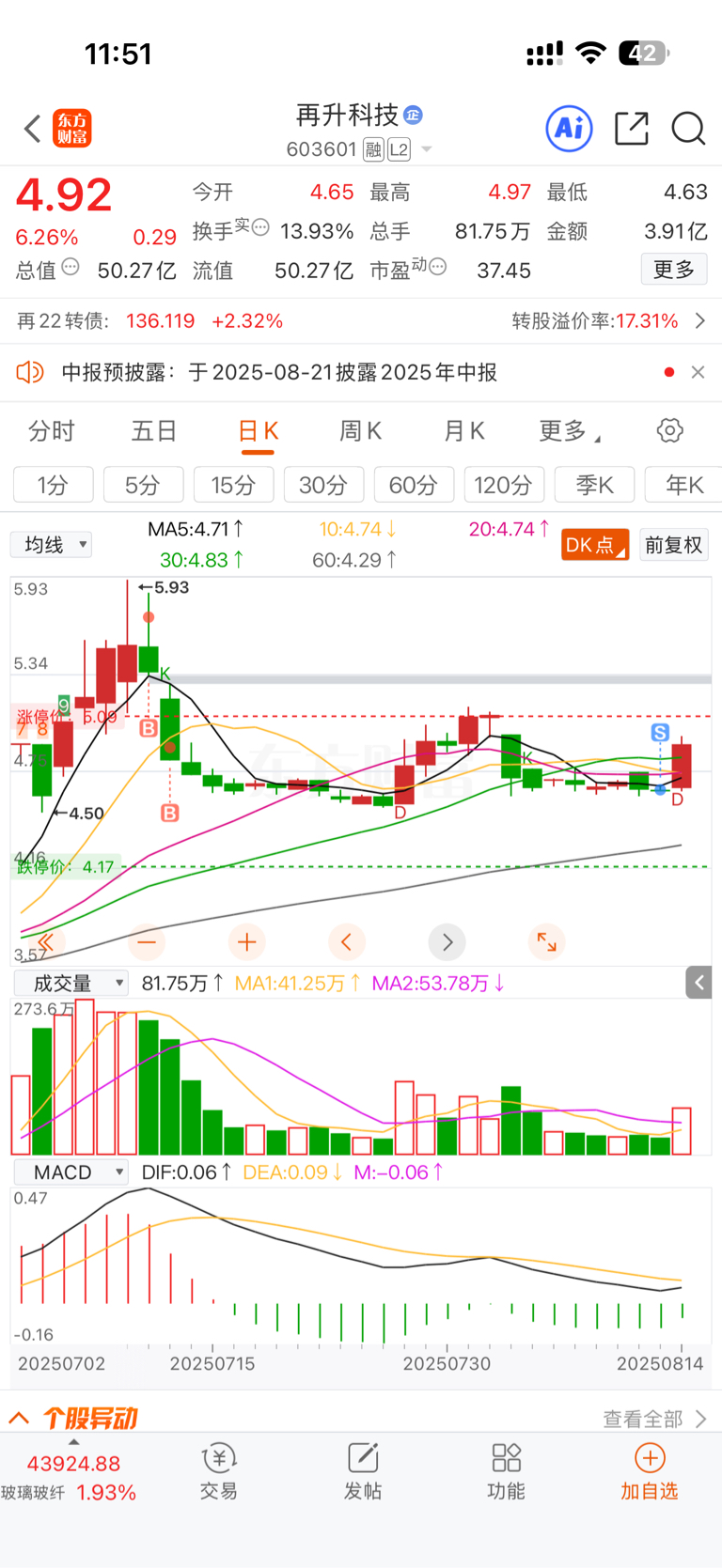The width and height of the screenshot is (722, 1568).
Task: Move chart right with arrow button
Action: pyautogui.click(x=447, y=941)
